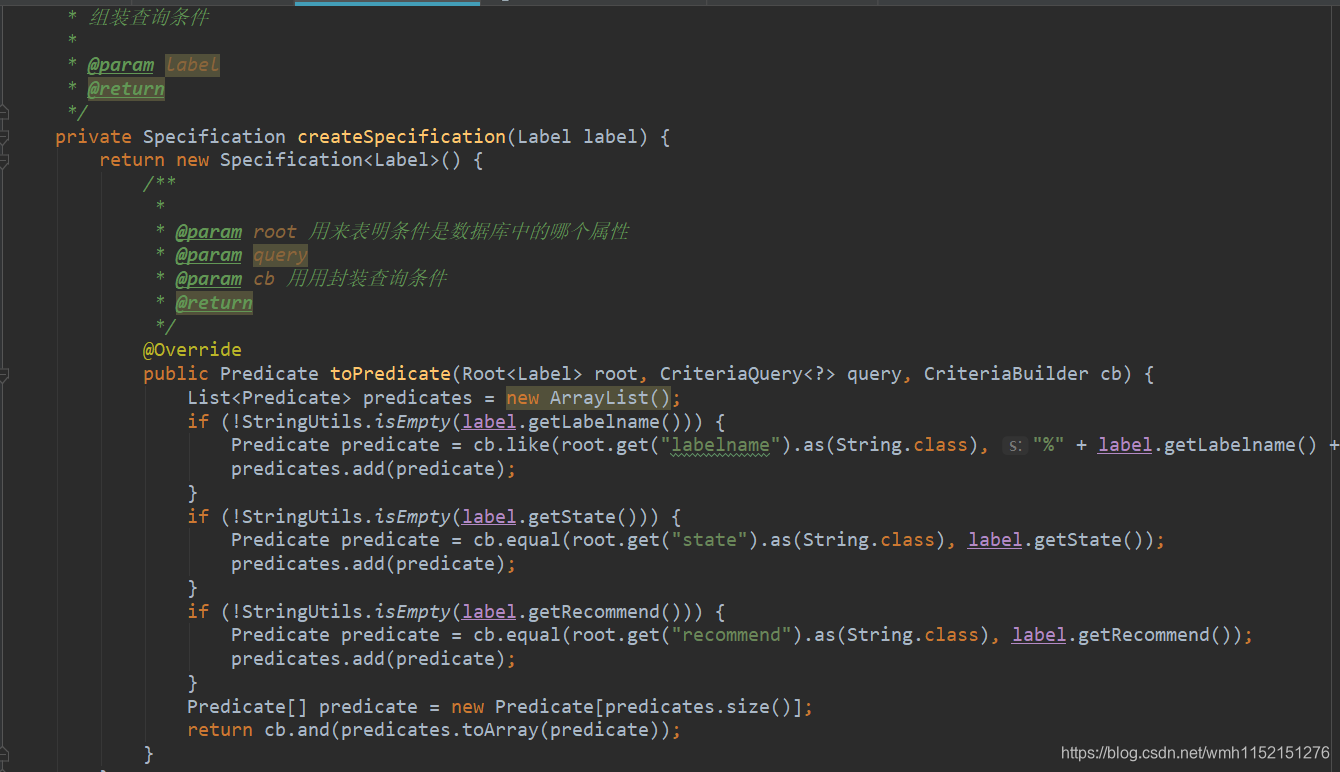1340x772 pixels.
Task: Collapse the fold marker beside createSpecification method
Action: [x=4, y=137]
